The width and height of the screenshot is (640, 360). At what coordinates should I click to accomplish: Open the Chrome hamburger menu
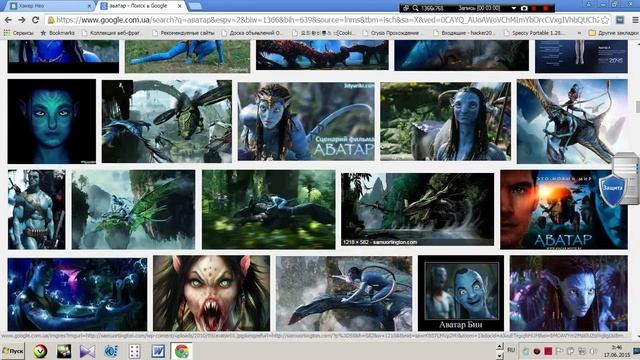pos(635,20)
